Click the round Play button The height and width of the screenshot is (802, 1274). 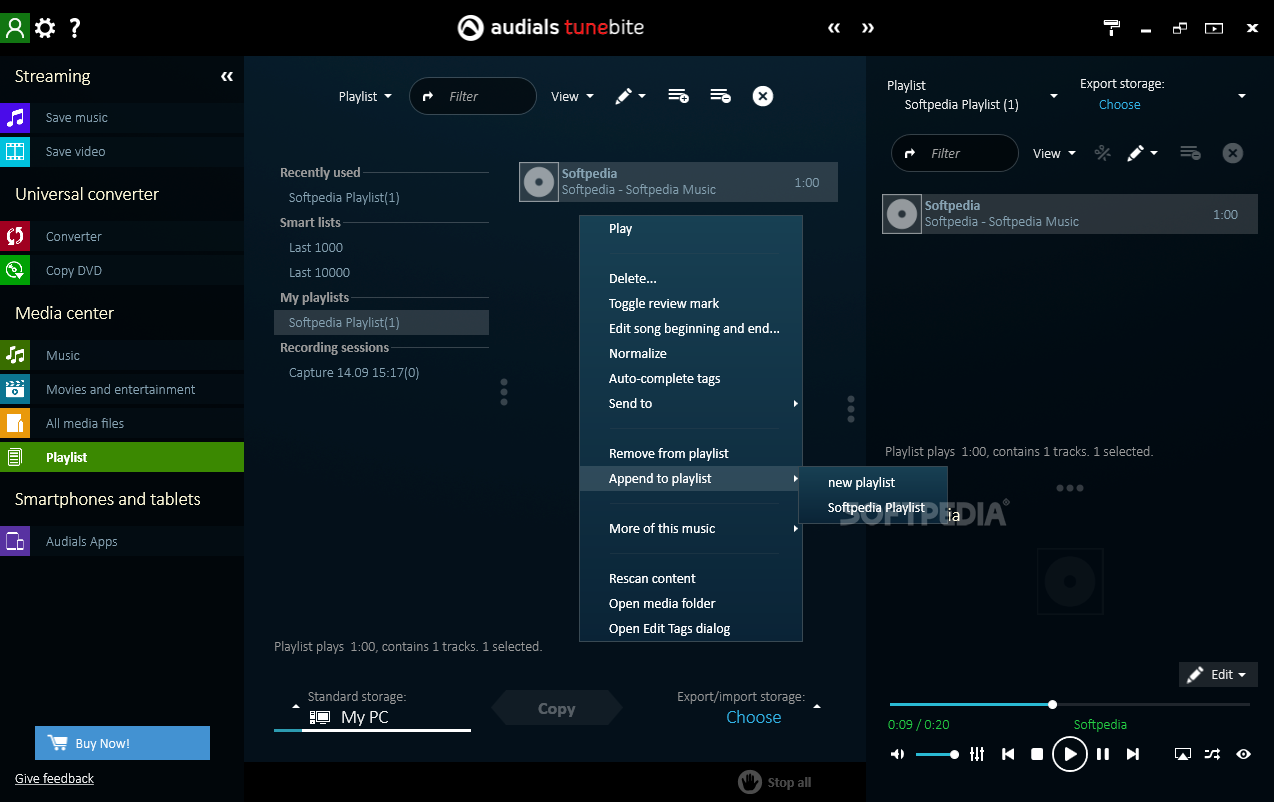(1069, 754)
